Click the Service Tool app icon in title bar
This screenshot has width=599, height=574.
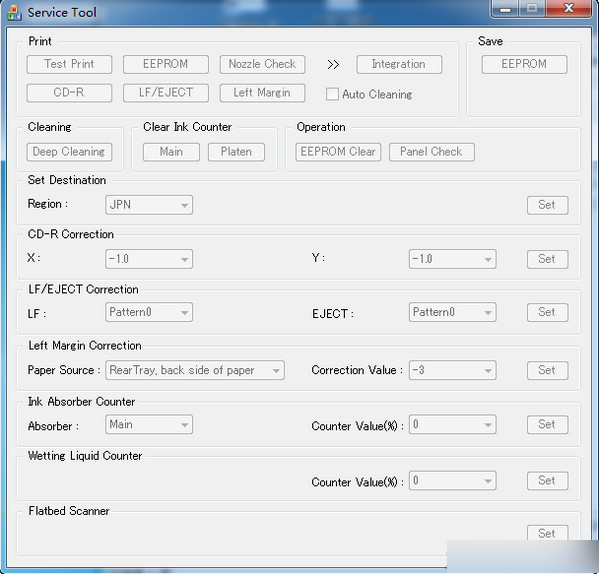pyautogui.click(x=15, y=13)
